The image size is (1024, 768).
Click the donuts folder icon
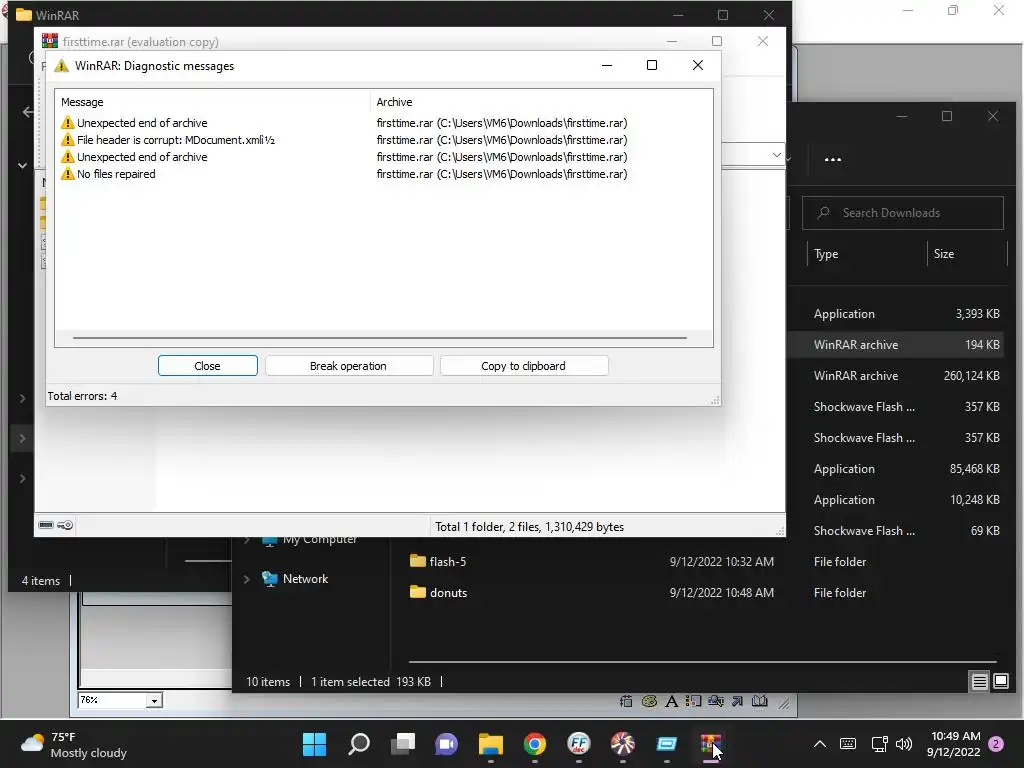pos(418,592)
